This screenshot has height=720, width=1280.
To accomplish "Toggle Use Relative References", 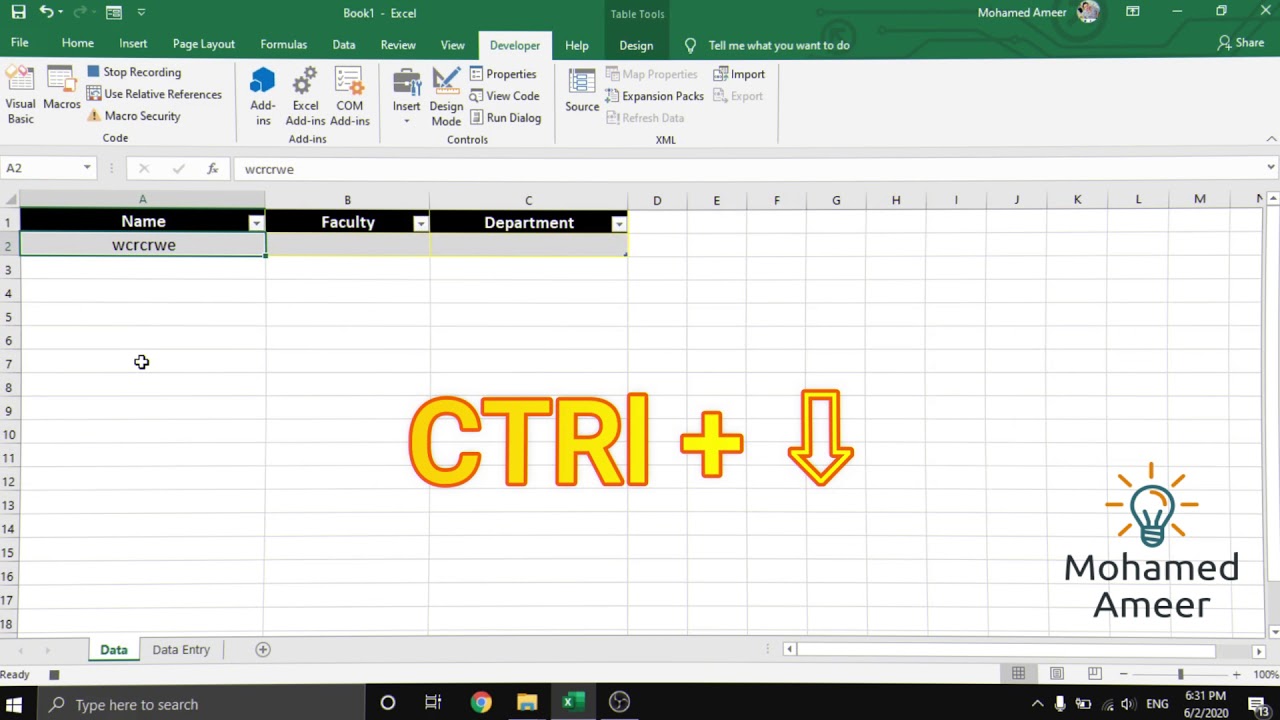I will coord(154,94).
